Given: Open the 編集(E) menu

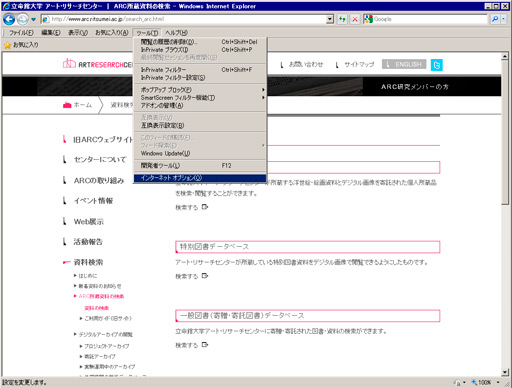Looking at the screenshot, I should click(x=51, y=33).
